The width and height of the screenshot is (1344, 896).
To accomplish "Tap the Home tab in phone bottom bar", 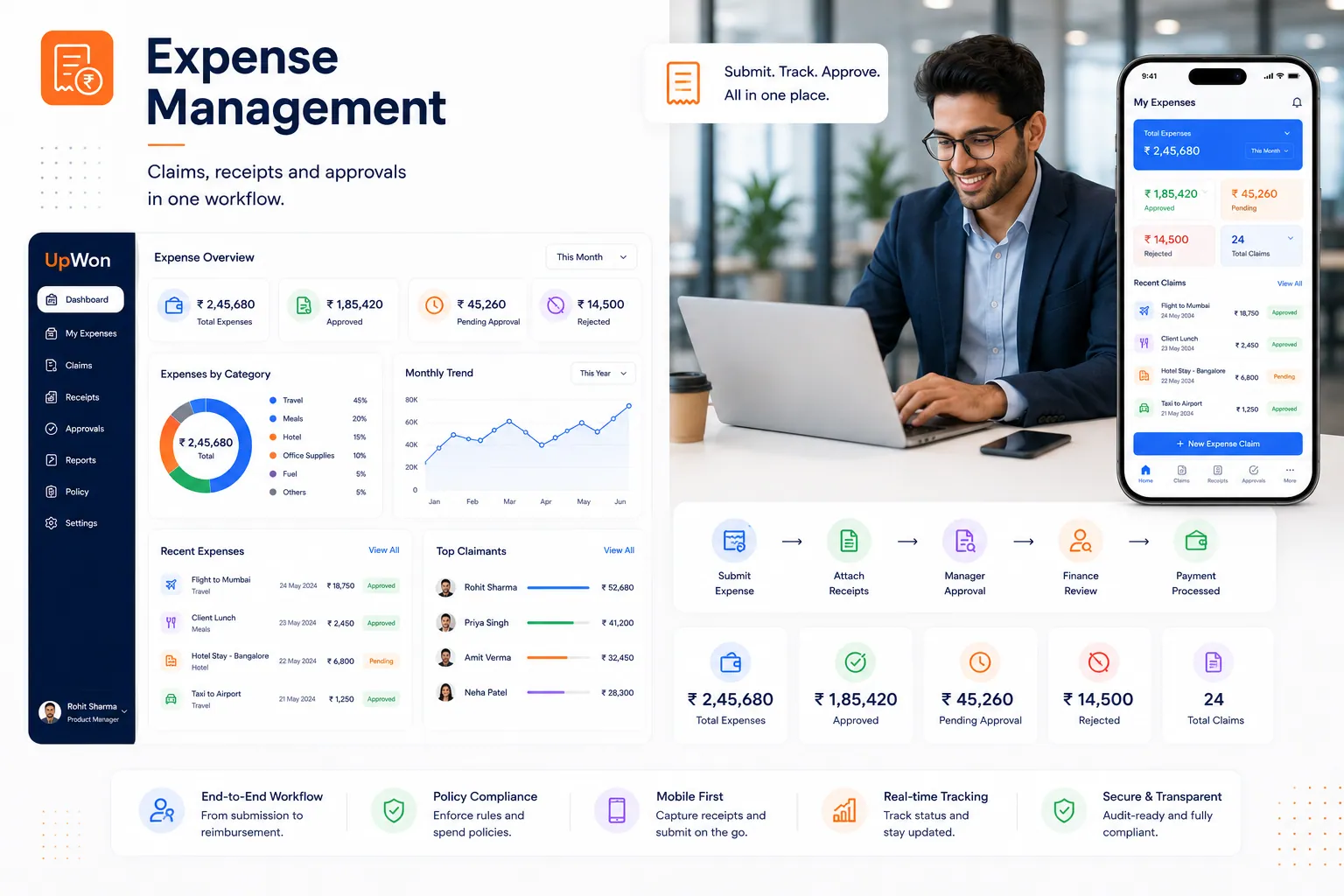I will (x=1145, y=473).
